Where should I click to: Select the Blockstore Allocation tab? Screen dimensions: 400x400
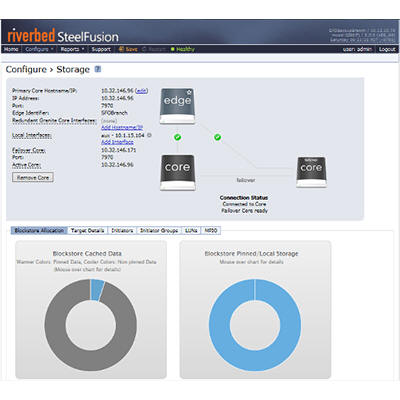[x=39, y=230]
